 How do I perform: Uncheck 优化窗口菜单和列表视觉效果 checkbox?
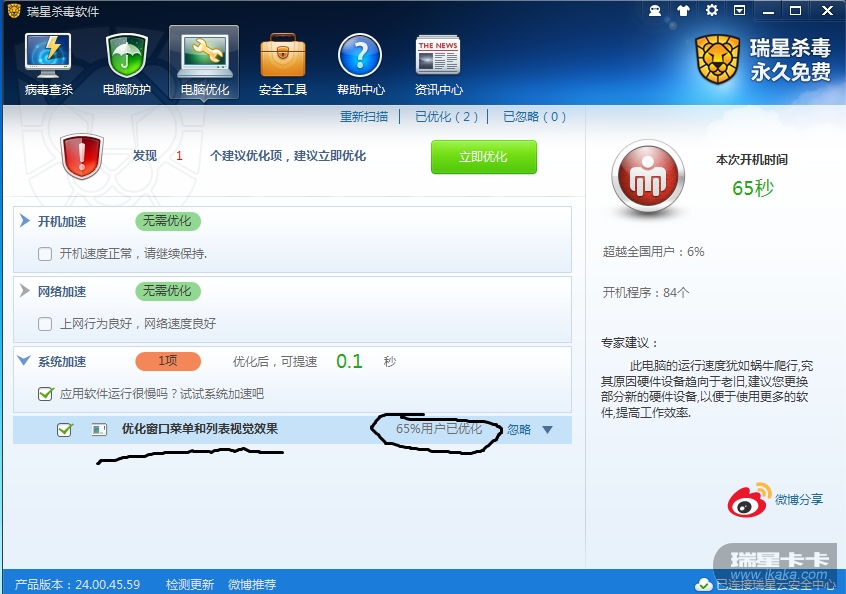[65, 429]
